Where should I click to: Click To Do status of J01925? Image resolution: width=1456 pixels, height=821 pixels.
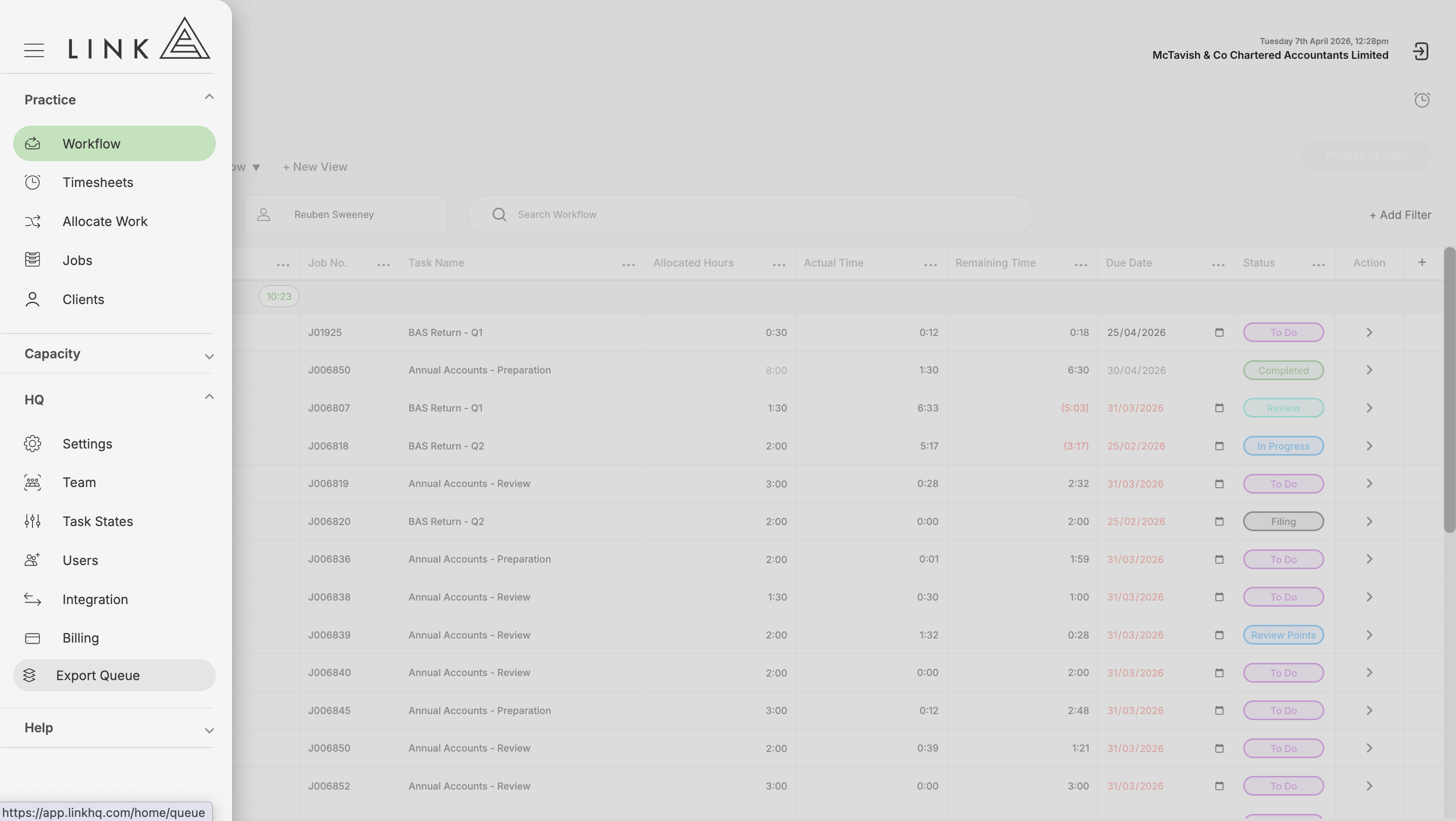[x=1284, y=332]
